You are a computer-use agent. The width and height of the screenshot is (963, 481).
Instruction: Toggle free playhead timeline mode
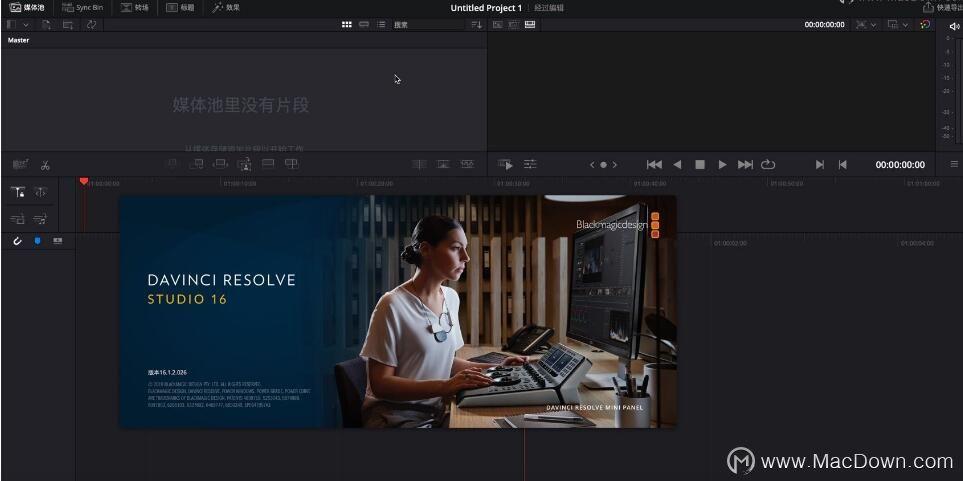[41, 192]
